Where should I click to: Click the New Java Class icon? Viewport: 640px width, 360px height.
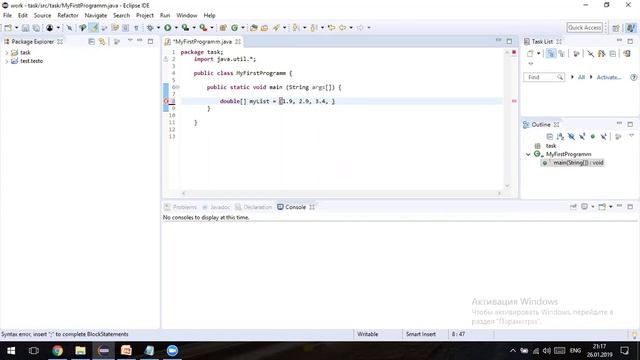235,28
